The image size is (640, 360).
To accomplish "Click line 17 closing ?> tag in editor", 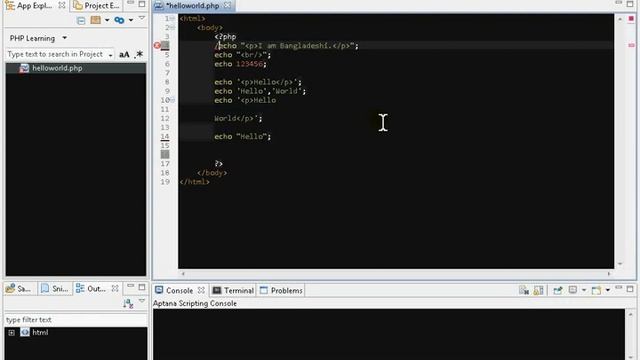I will (x=219, y=164).
